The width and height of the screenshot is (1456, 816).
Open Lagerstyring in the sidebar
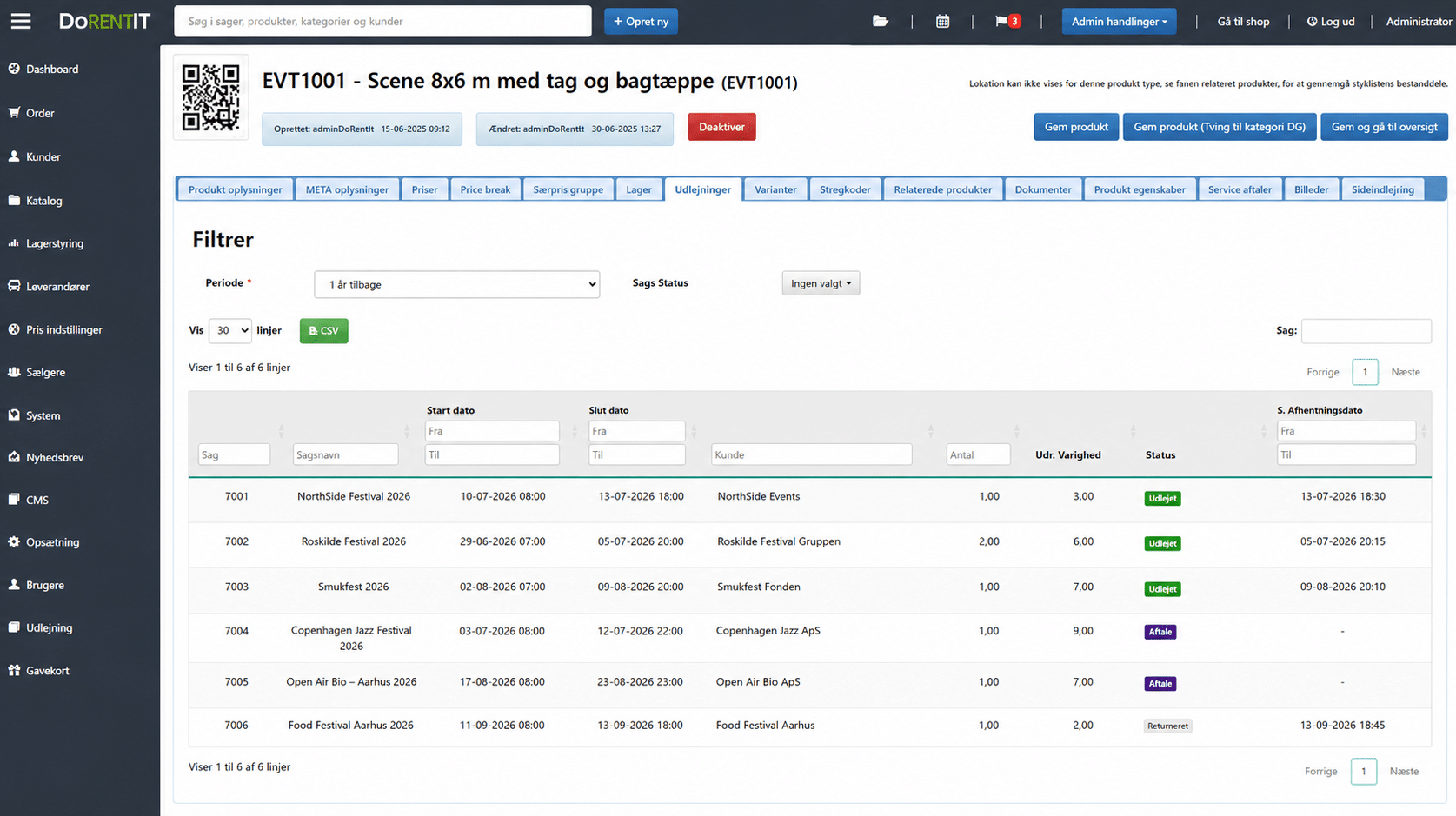click(x=55, y=243)
